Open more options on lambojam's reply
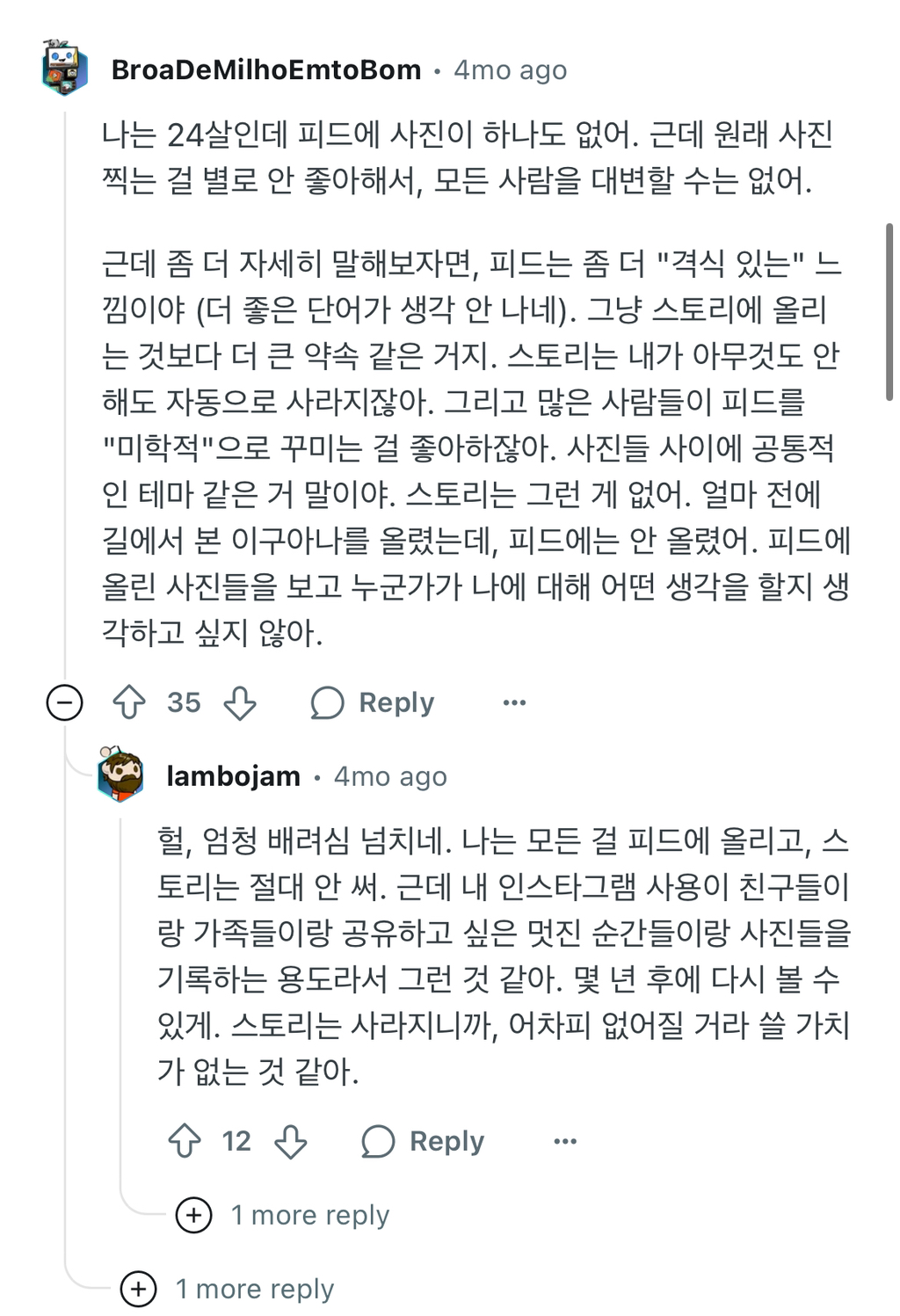The image size is (900, 1316). point(565,1141)
